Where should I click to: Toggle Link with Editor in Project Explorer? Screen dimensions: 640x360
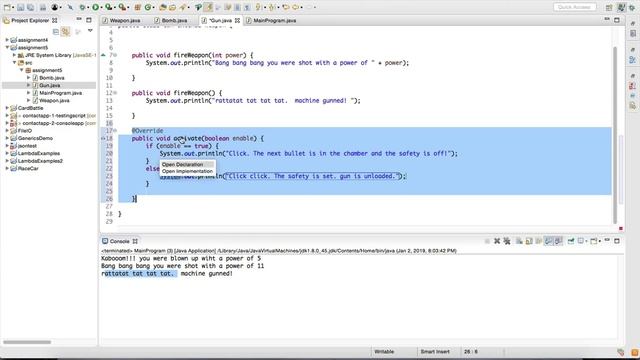point(66,31)
